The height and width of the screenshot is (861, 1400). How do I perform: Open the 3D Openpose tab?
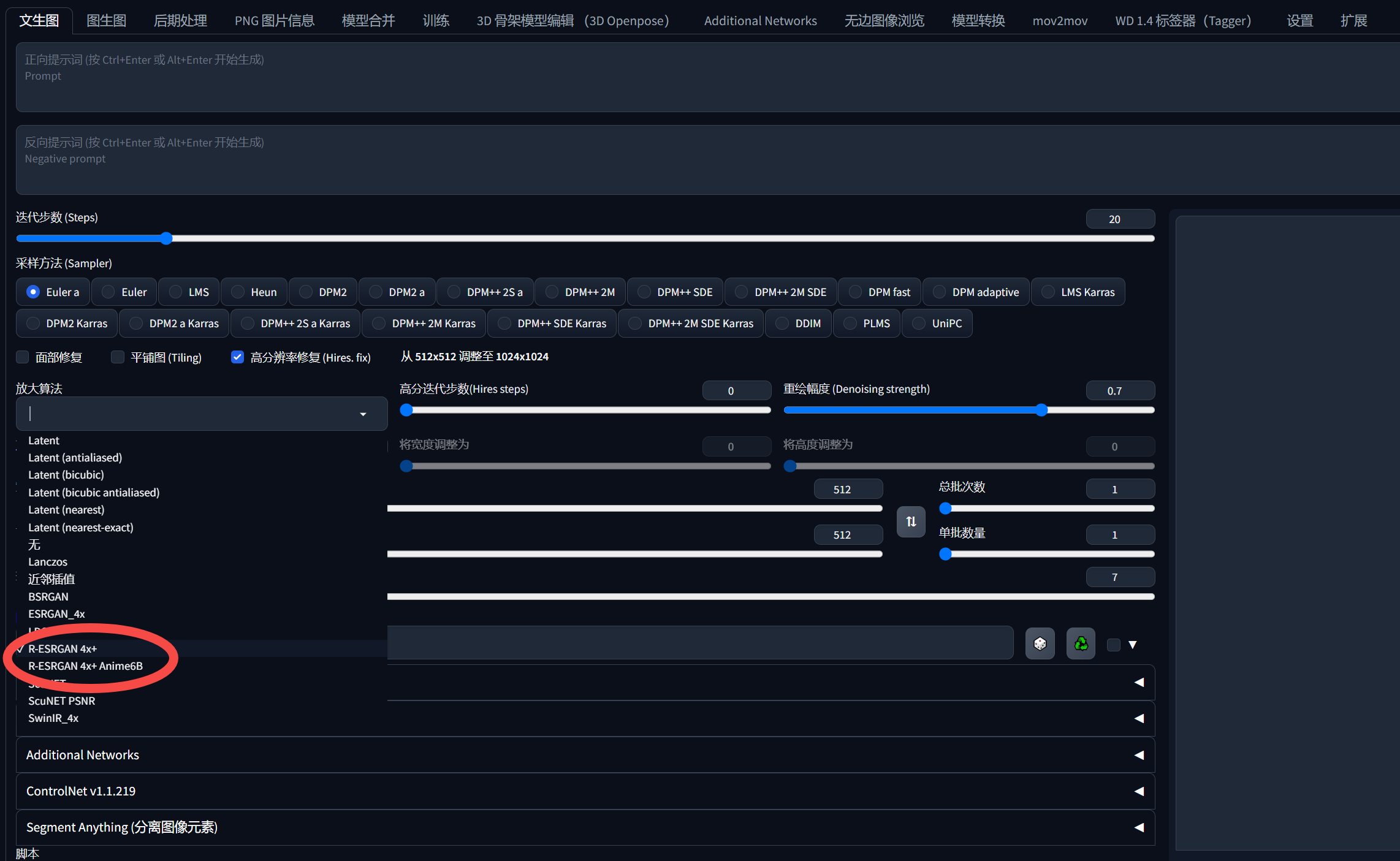pos(573,21)
